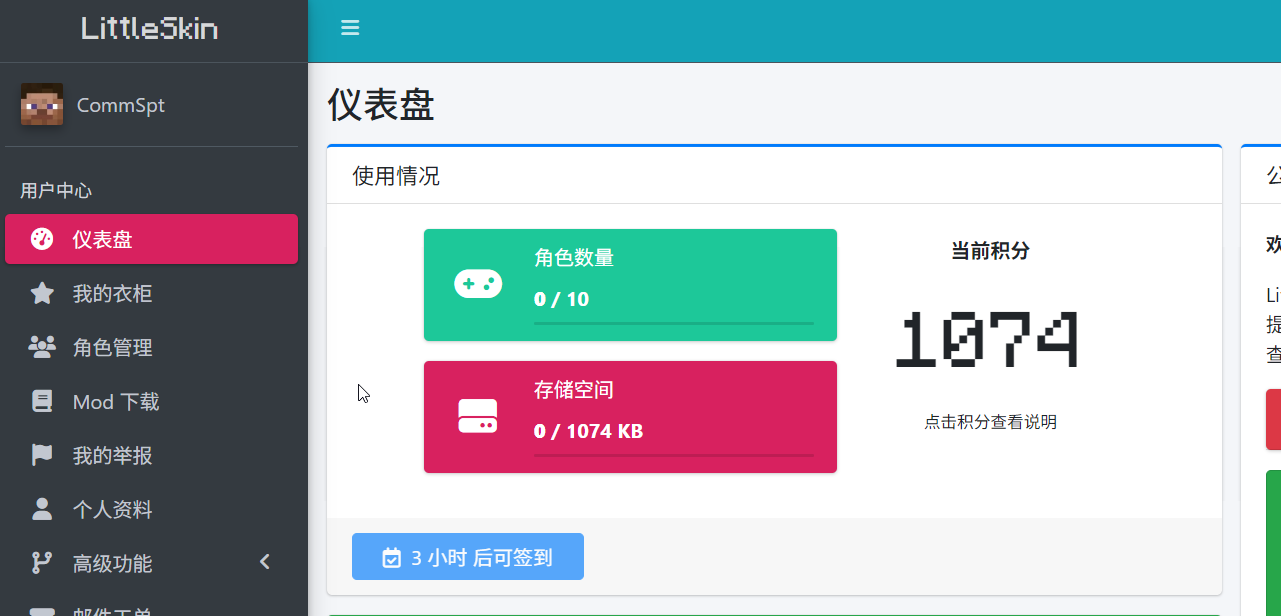The width and height of the screenshot is (1281, 616).
Task: Open 我的衣柜 menu item
Action: (x=112, y=293)
